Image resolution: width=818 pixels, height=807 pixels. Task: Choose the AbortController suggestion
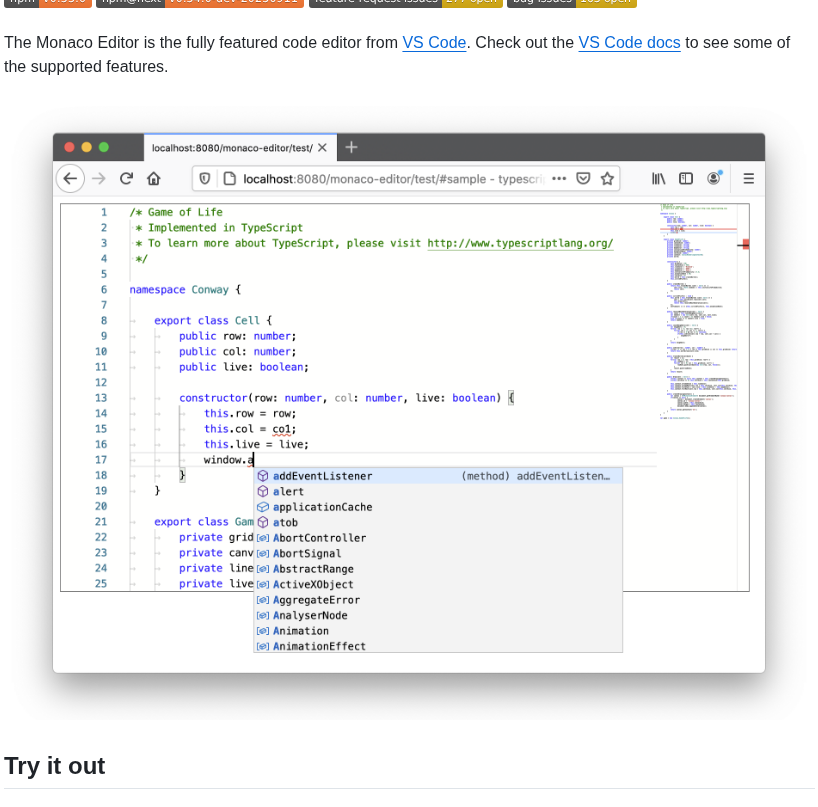tap(438, 538)
